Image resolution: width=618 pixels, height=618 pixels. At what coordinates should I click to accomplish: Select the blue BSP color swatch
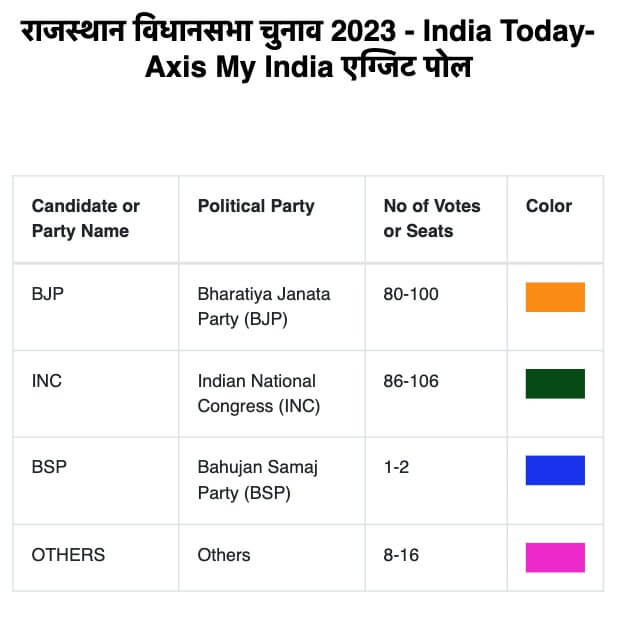pyautogui.click(x=555, y=470)
